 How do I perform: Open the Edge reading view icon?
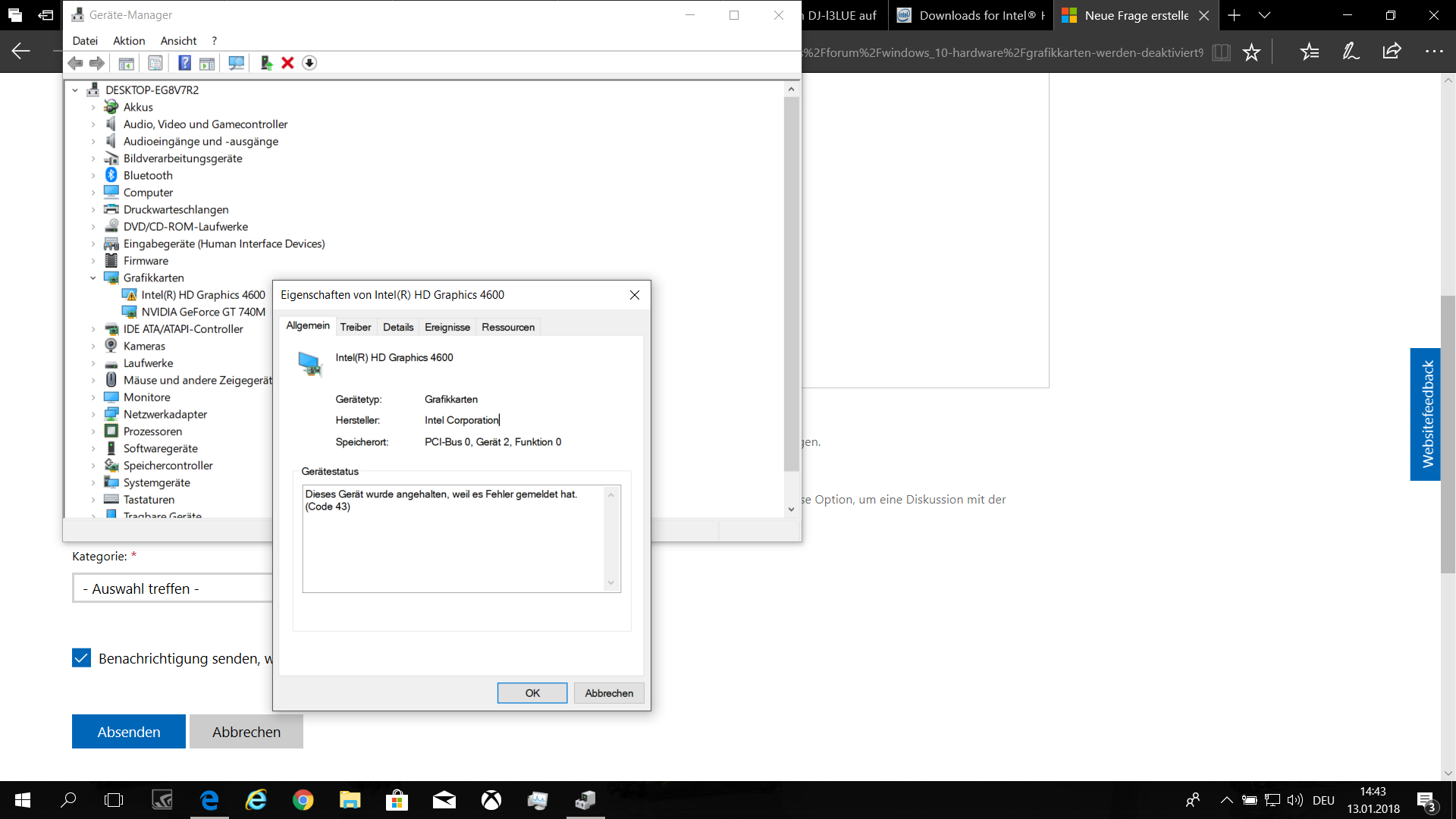click(x=1221, y=52)
